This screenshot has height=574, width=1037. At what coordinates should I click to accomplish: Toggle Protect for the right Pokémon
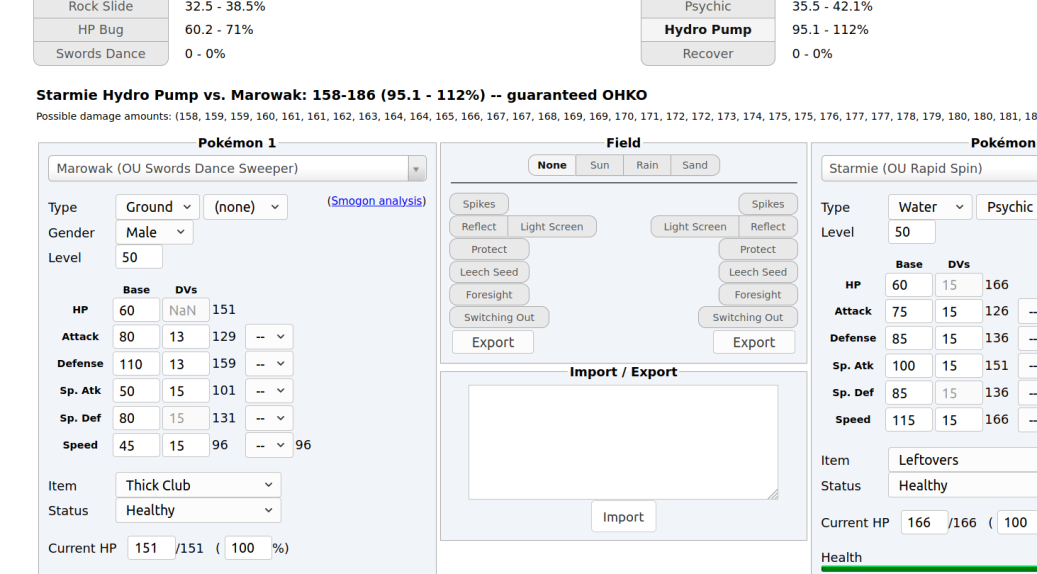pyautogui.click(x=758, y=249)
